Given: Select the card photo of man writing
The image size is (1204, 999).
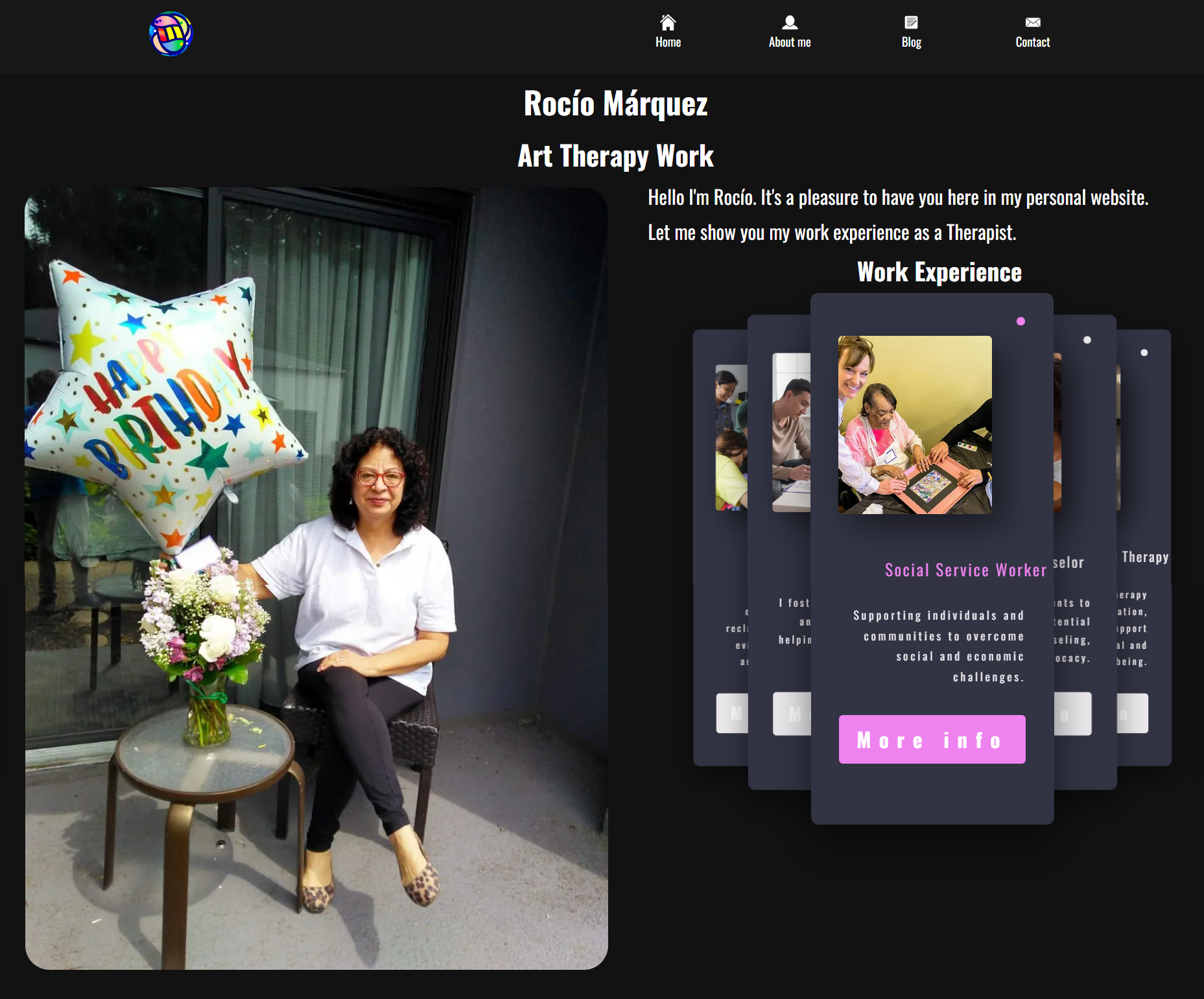Looking at the screenshot, I should (791, 432).
